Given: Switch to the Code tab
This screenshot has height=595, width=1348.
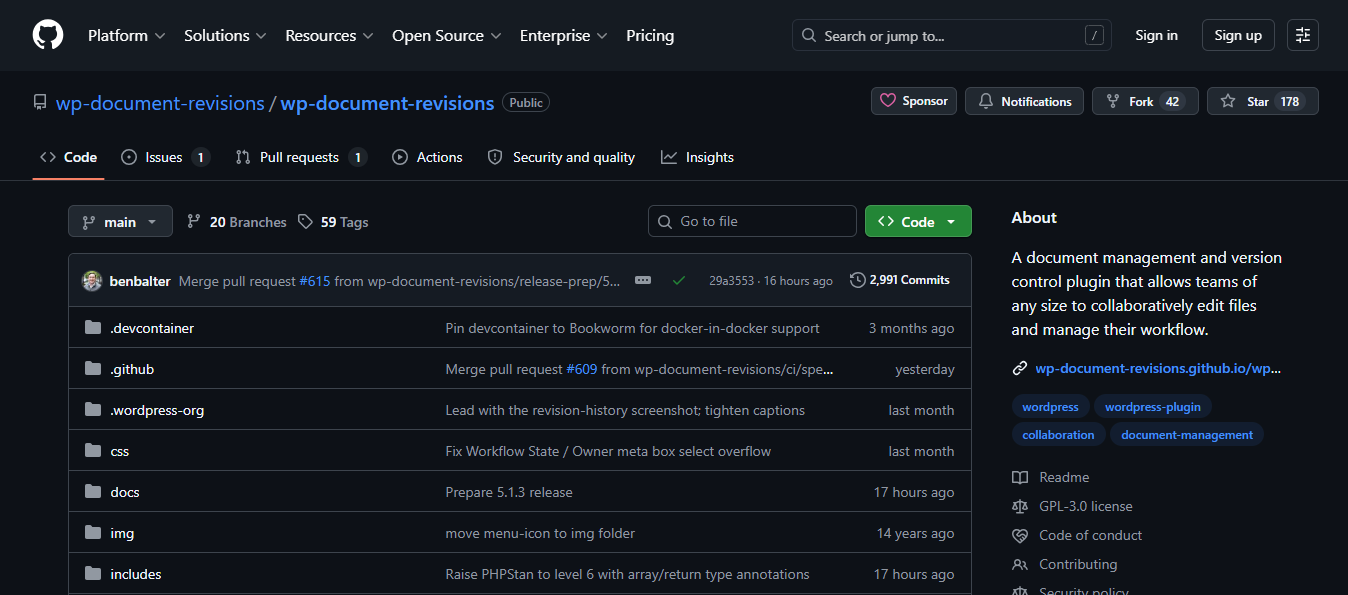Looking at the screenshot, I should pos(69,157).
